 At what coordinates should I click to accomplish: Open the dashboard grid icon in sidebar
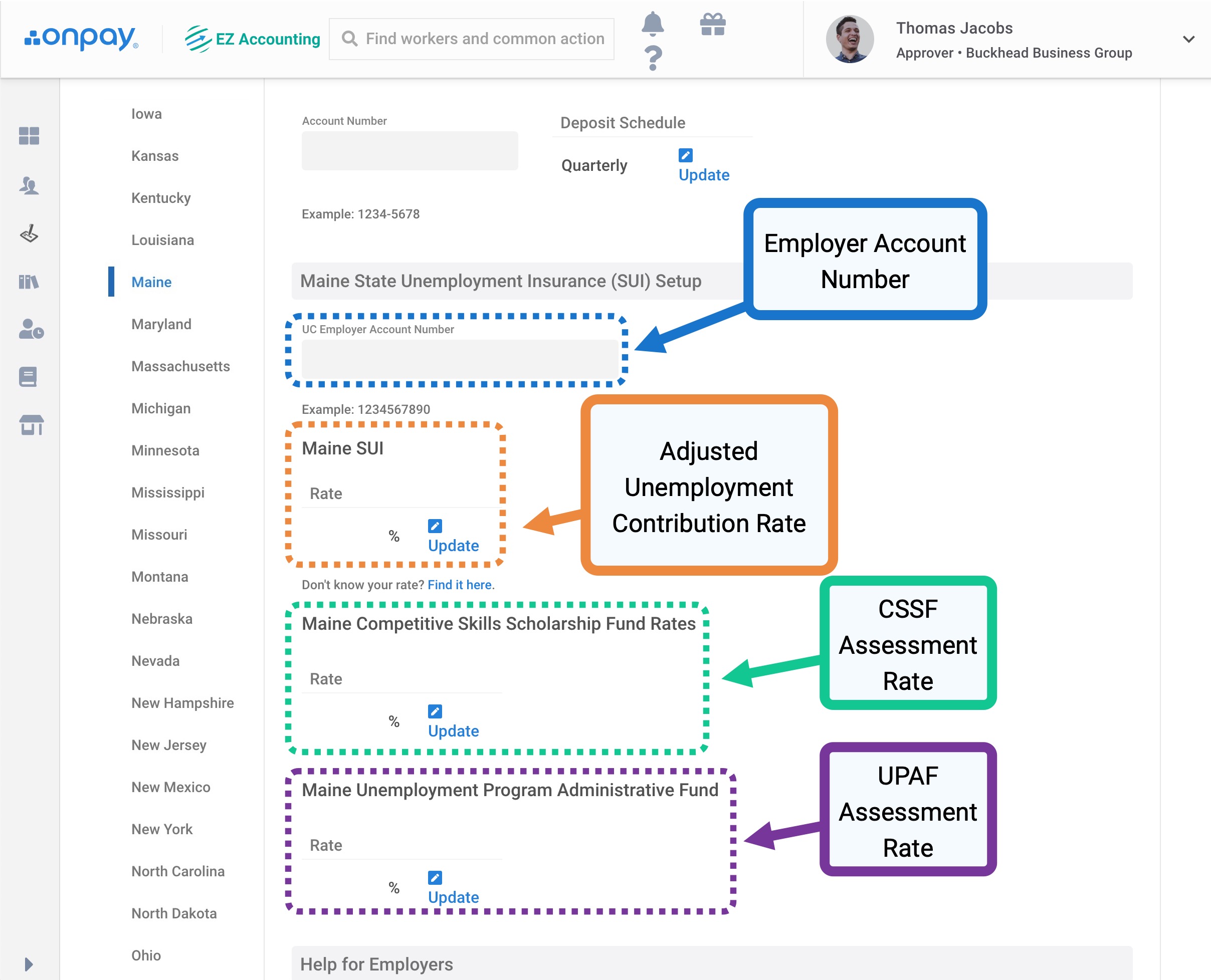click(x=29, y=135)
